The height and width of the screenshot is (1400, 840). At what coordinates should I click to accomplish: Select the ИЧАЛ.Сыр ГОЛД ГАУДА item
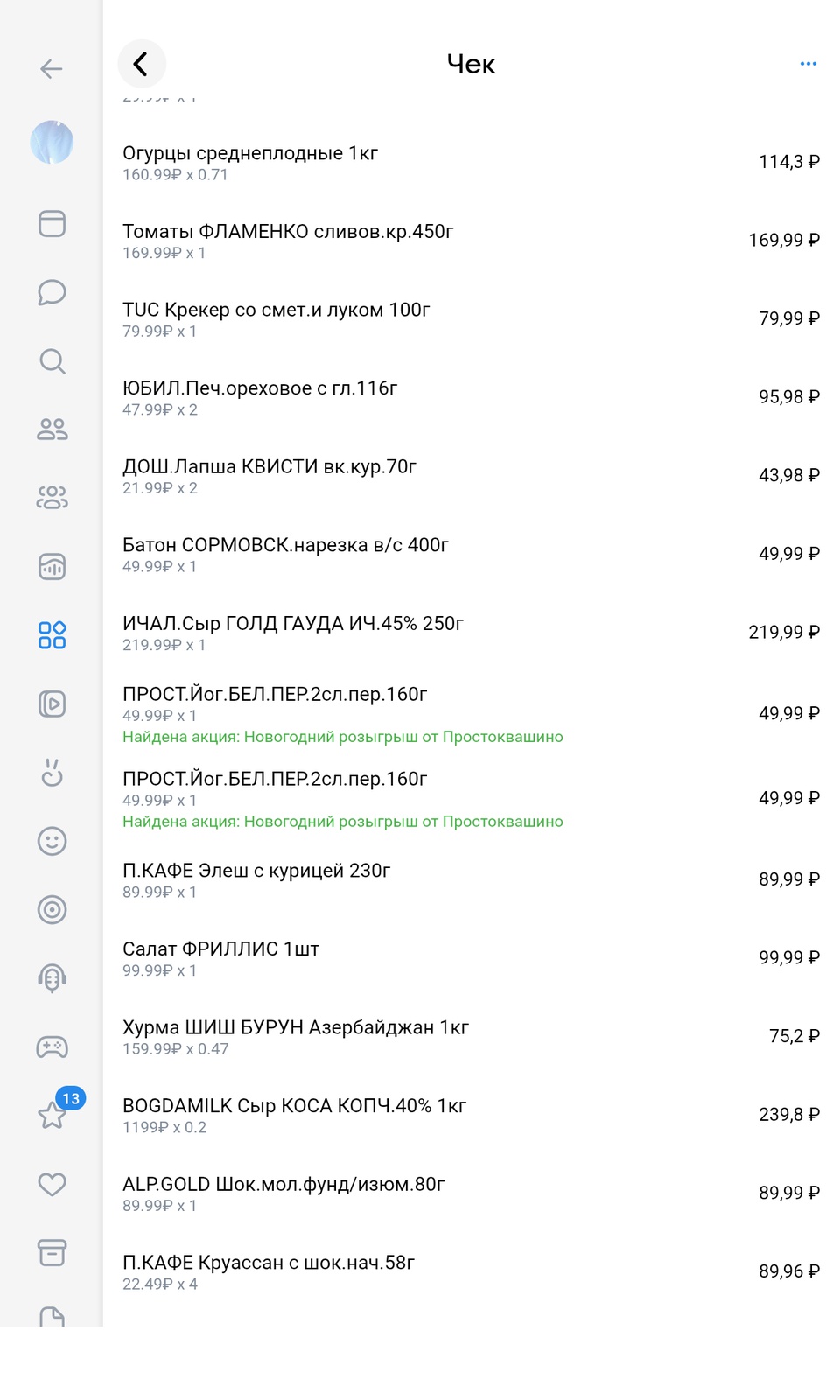click(x=292, y=624)
